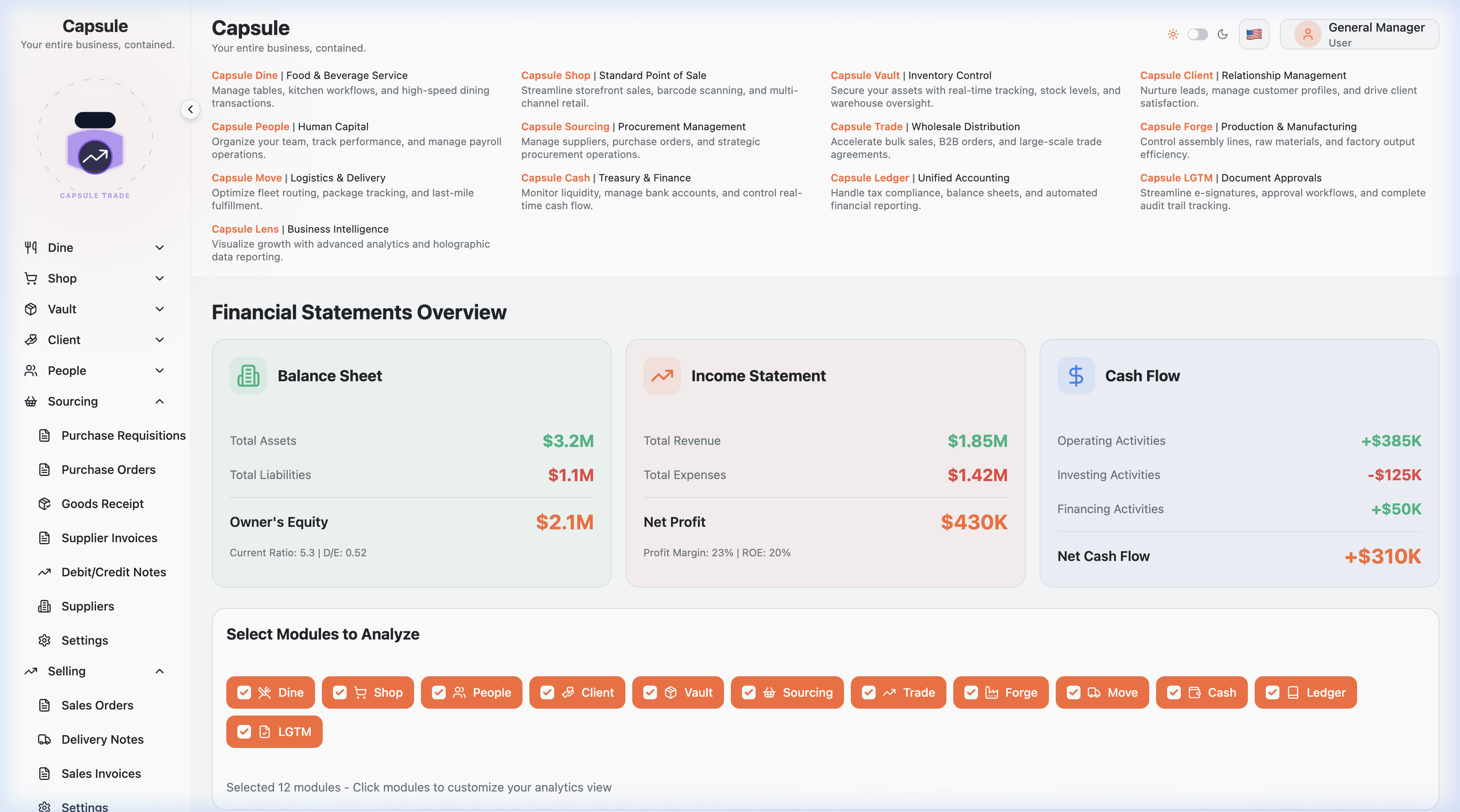The width and height of the screenshot is (1460, 812).
Task: Collapse the Sourcing menu chevron
Action: (x=160, y=401)
